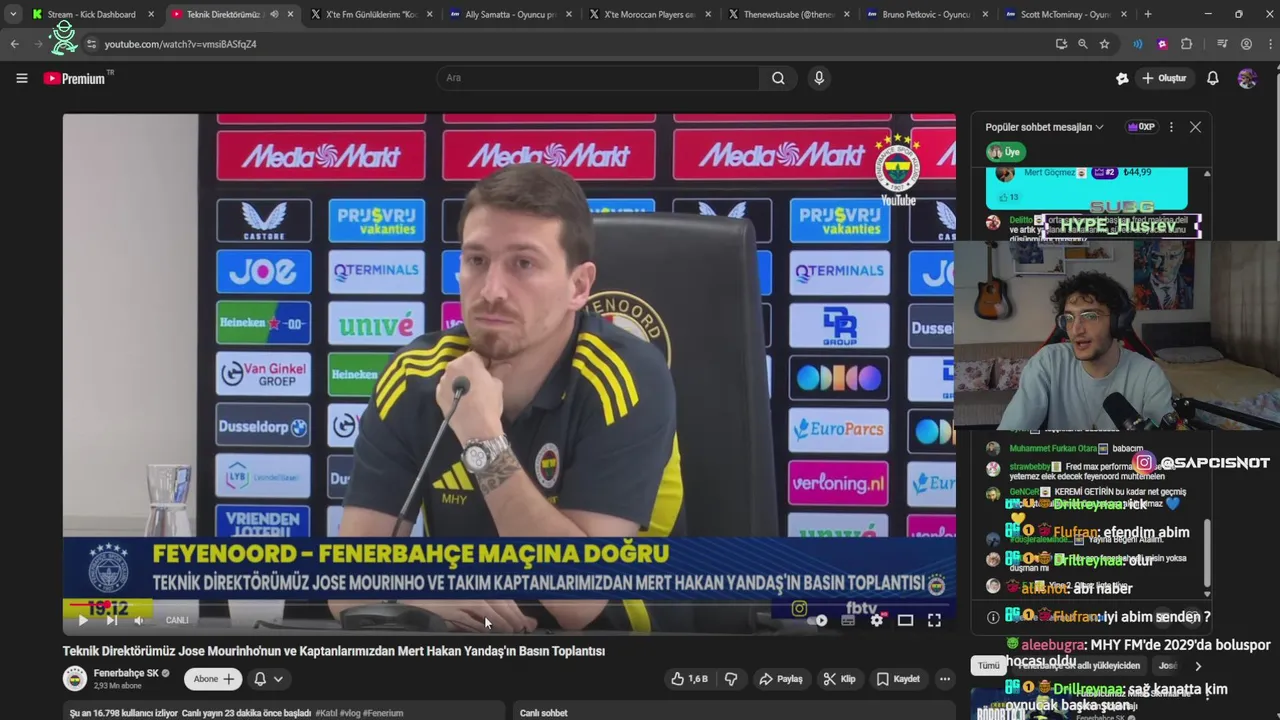Share the video with Paylaş

[780, 679]
